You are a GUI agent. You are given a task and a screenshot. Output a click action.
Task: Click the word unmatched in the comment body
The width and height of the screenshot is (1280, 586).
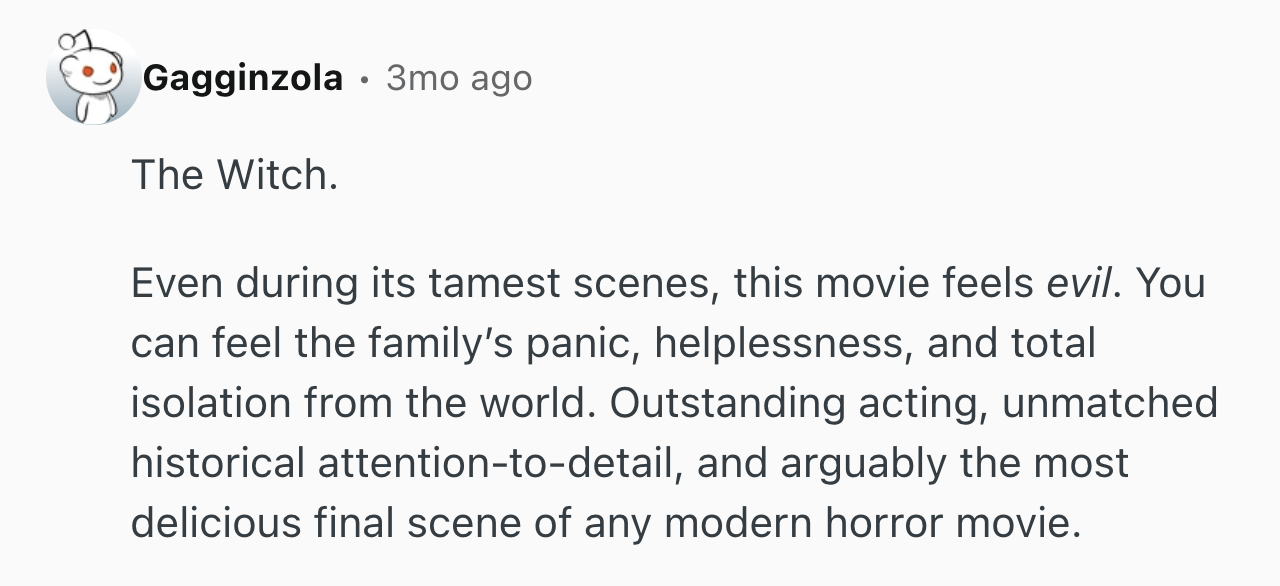(x=1109, y=404)
